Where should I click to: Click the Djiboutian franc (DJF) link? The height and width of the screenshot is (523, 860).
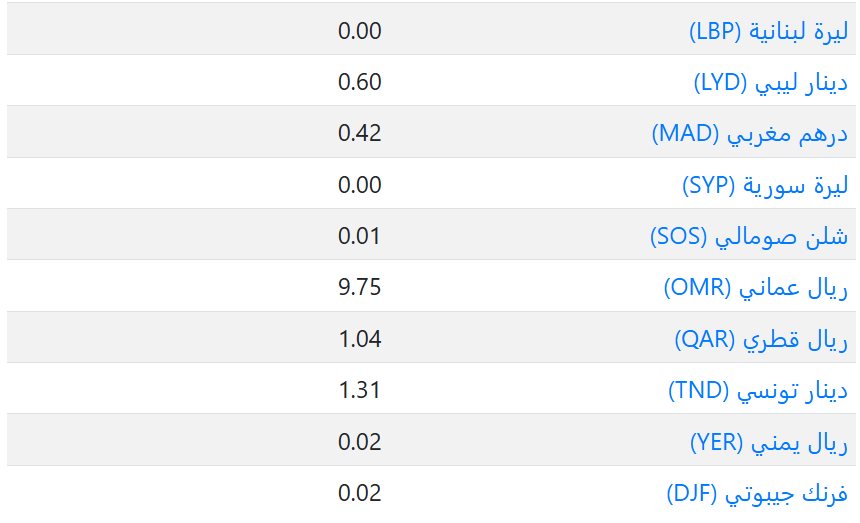[757, 493]
